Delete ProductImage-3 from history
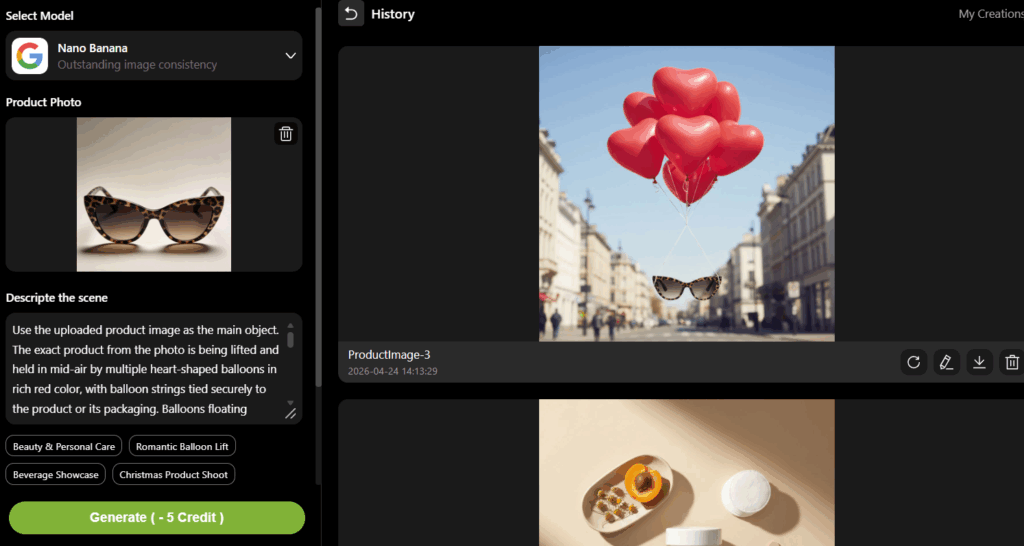1024x546 pixels. (x=1012, y=362)
